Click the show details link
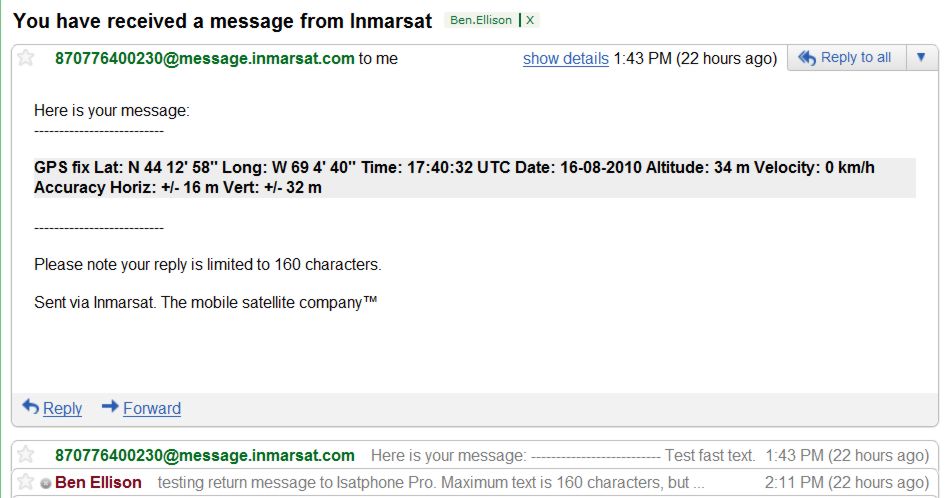The image size is (947, 498). click(565, 59)
